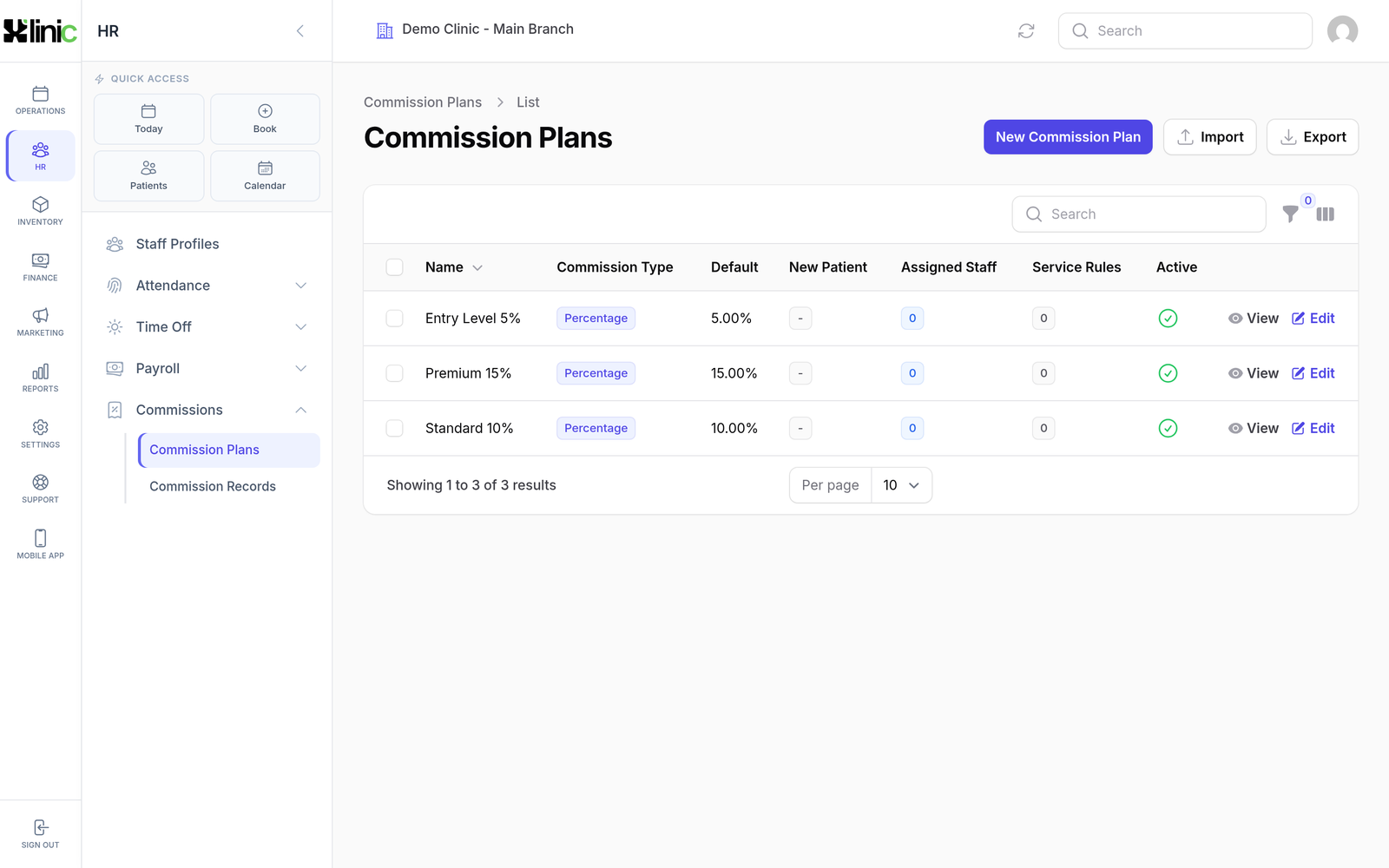This screenshot has width=1389, height=868.
Task: Open the Reports module
Action: (x=40, y=378)
